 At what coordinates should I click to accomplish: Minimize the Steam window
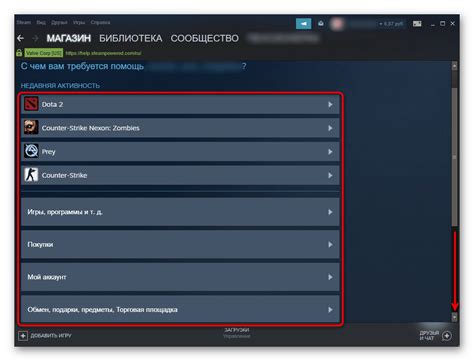[433, 24]
